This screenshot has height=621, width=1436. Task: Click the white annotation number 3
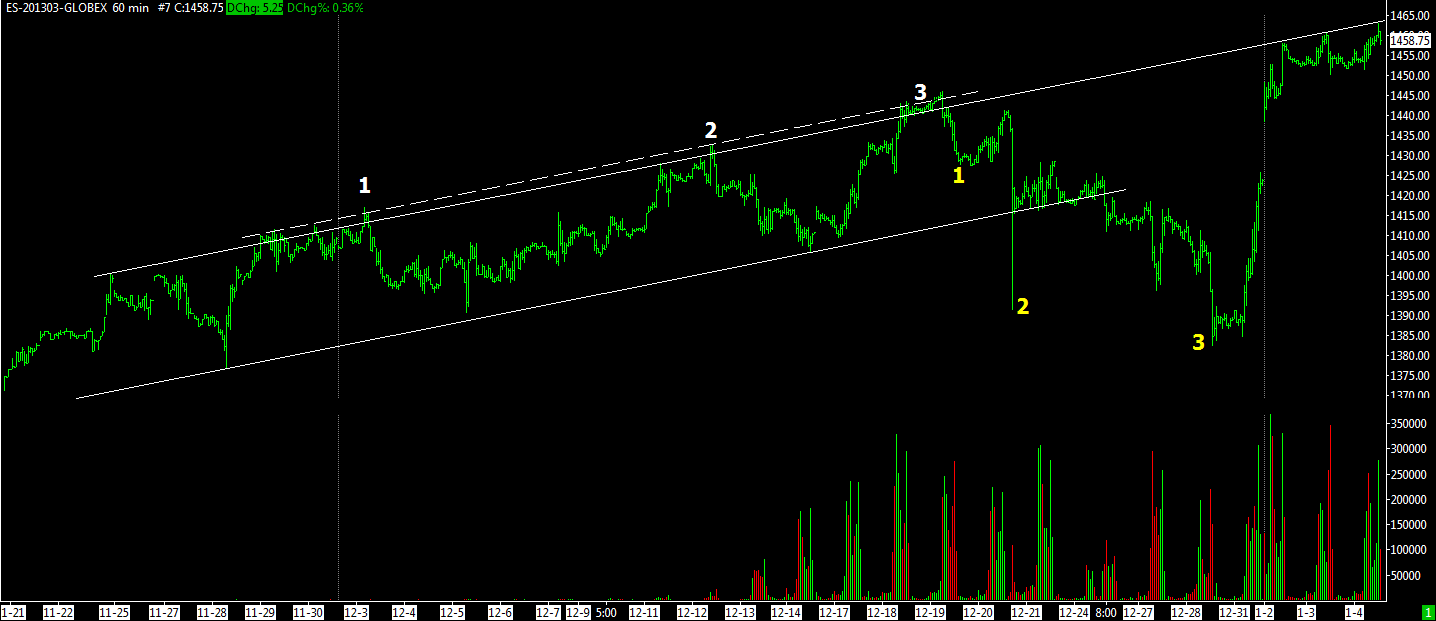[x=920, y=93]
